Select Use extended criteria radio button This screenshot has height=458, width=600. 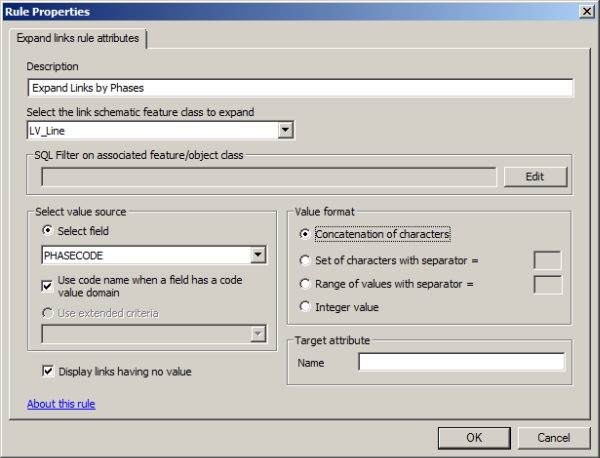pyautogui.click(x=47, y=313)
